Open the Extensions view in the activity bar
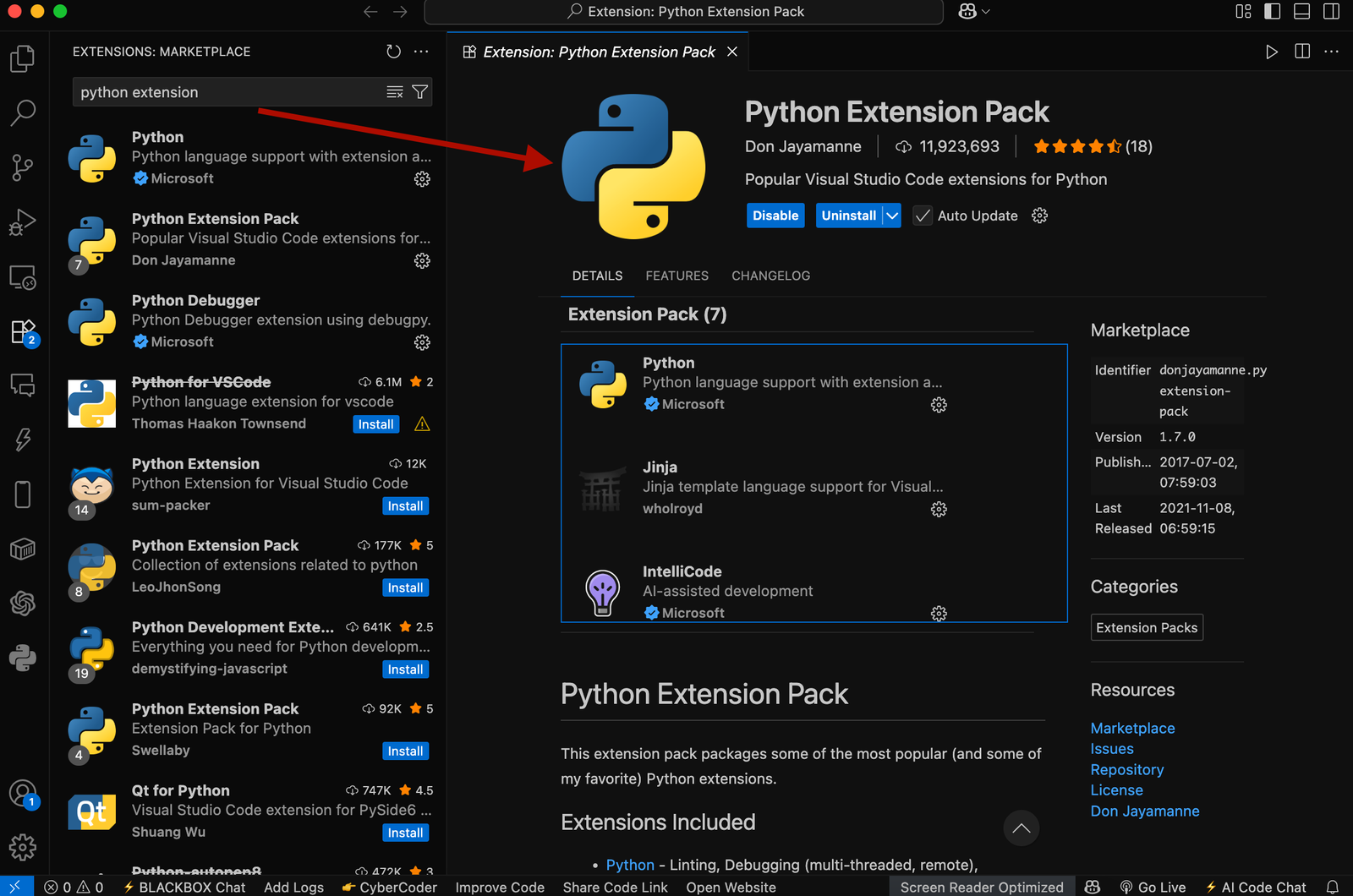1353x896 pixels. click(x=23, y=332)
